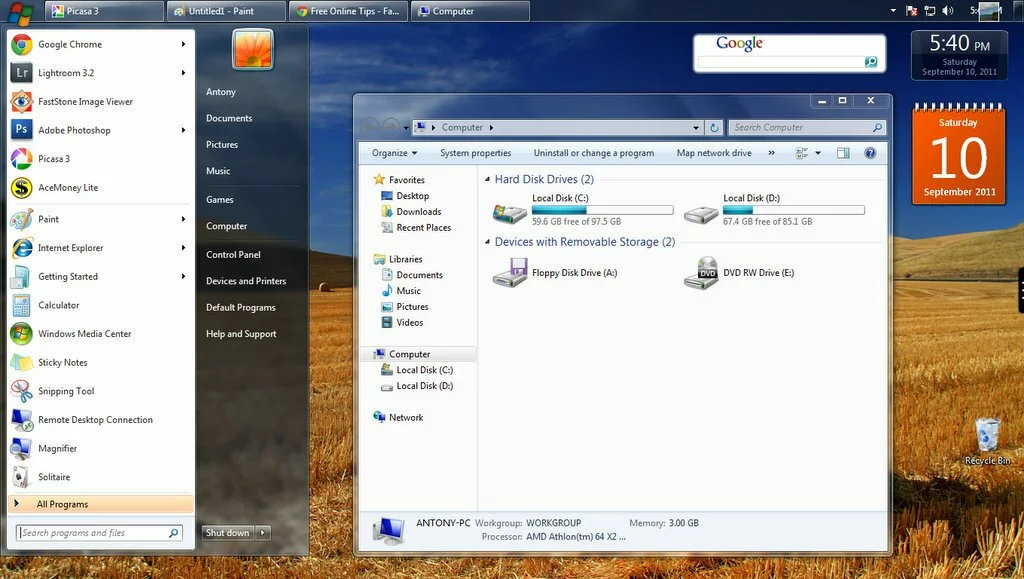Open Getting Started

point(101,277)
